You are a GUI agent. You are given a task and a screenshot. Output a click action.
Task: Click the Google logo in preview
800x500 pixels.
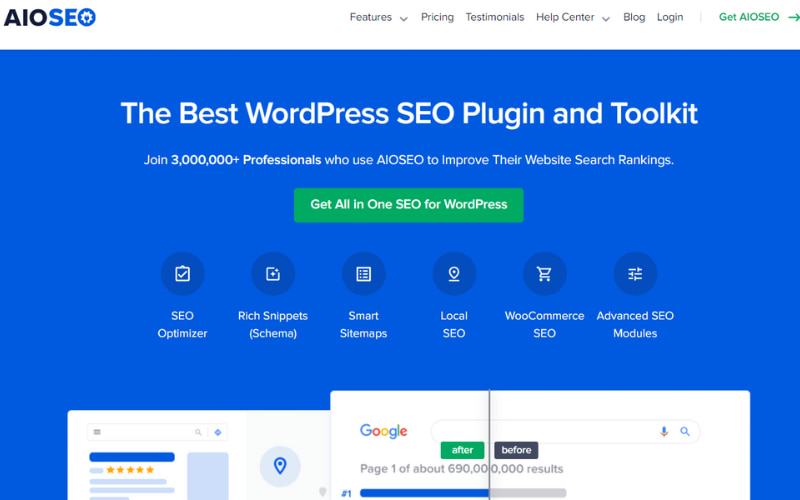tap(384, 431)
